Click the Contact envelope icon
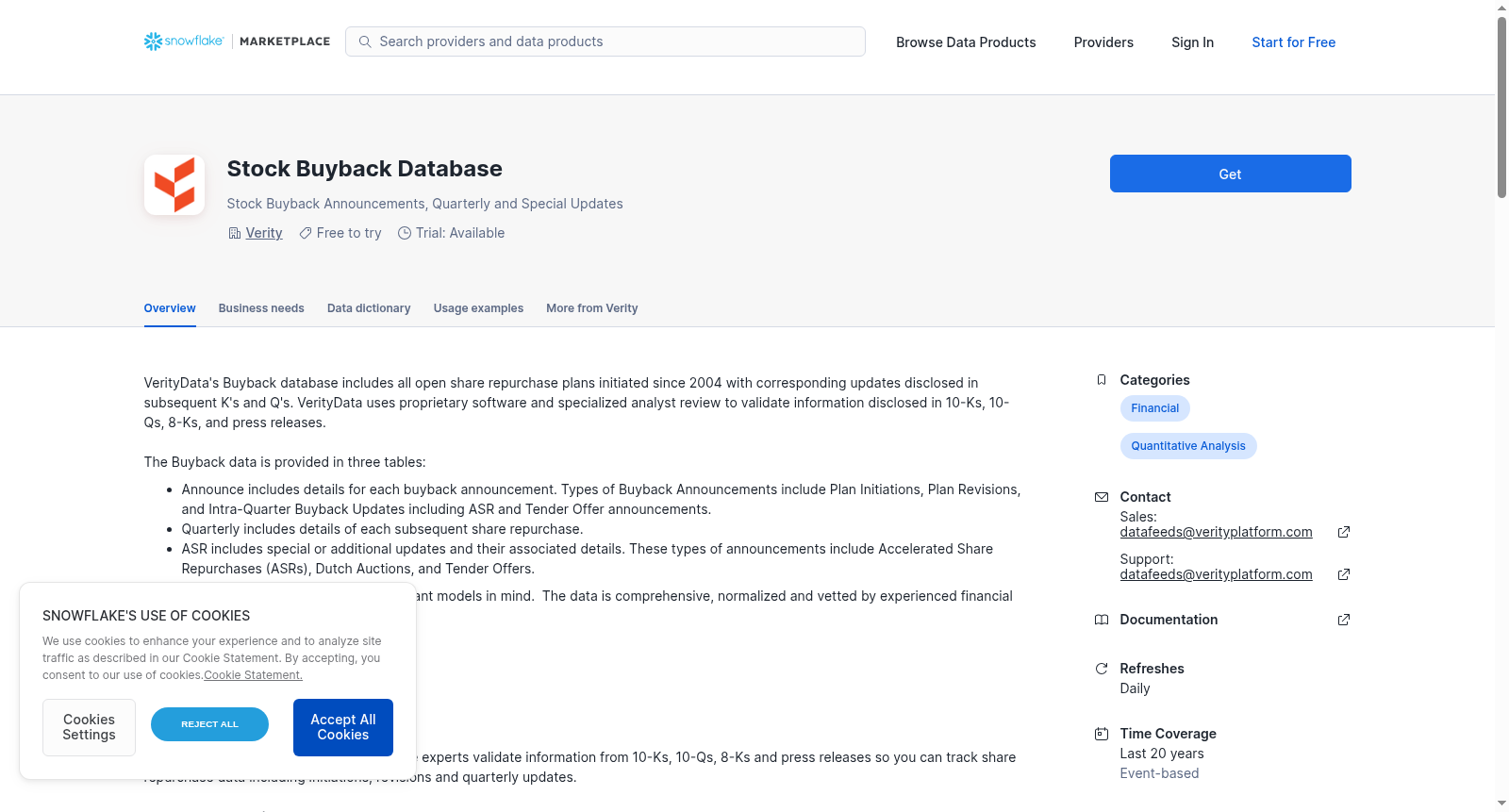The height and width of the screenshot is (812, 1509). (1102, 497)
